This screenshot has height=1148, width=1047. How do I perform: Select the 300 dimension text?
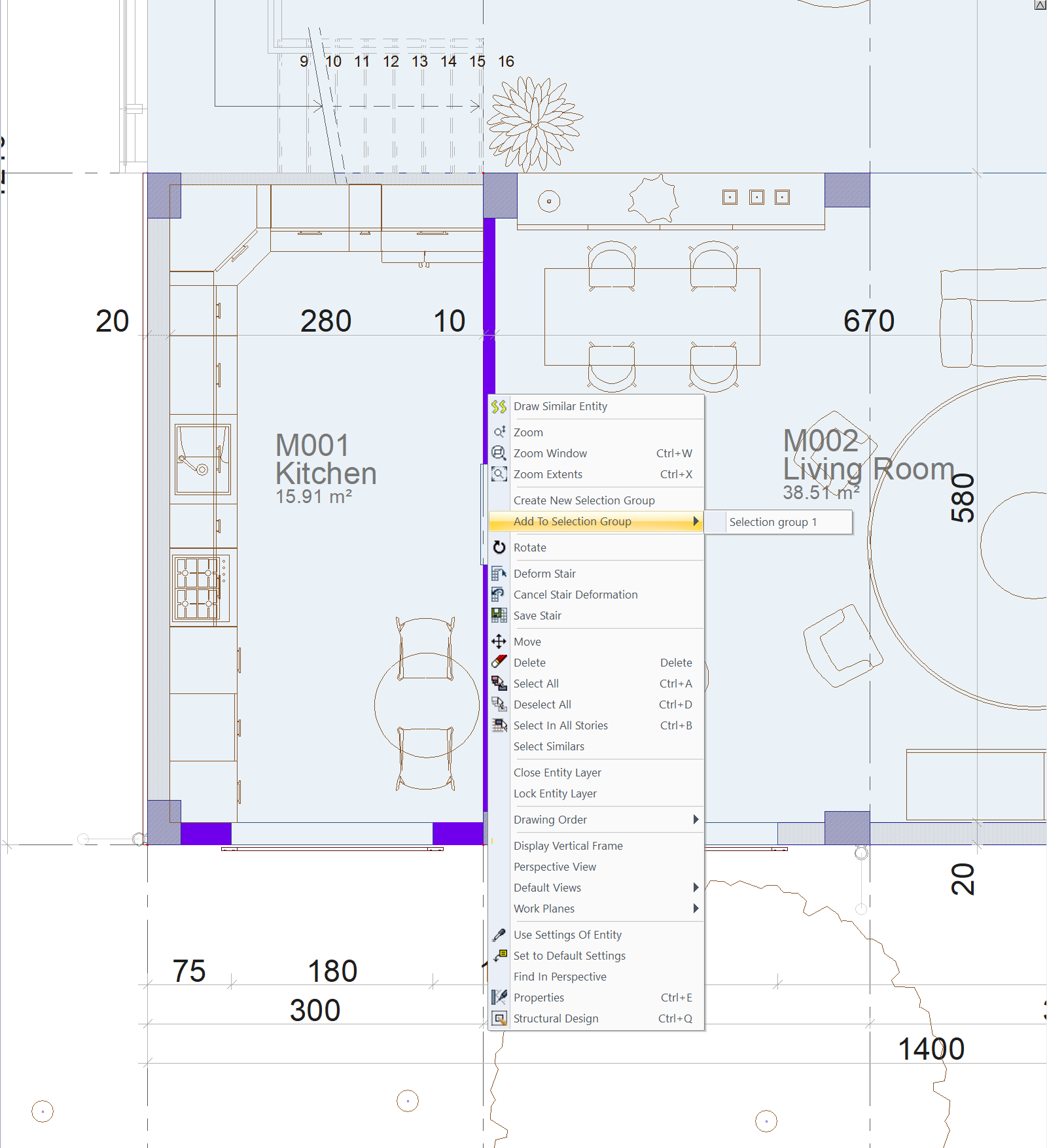click(x=315, y=1011)
